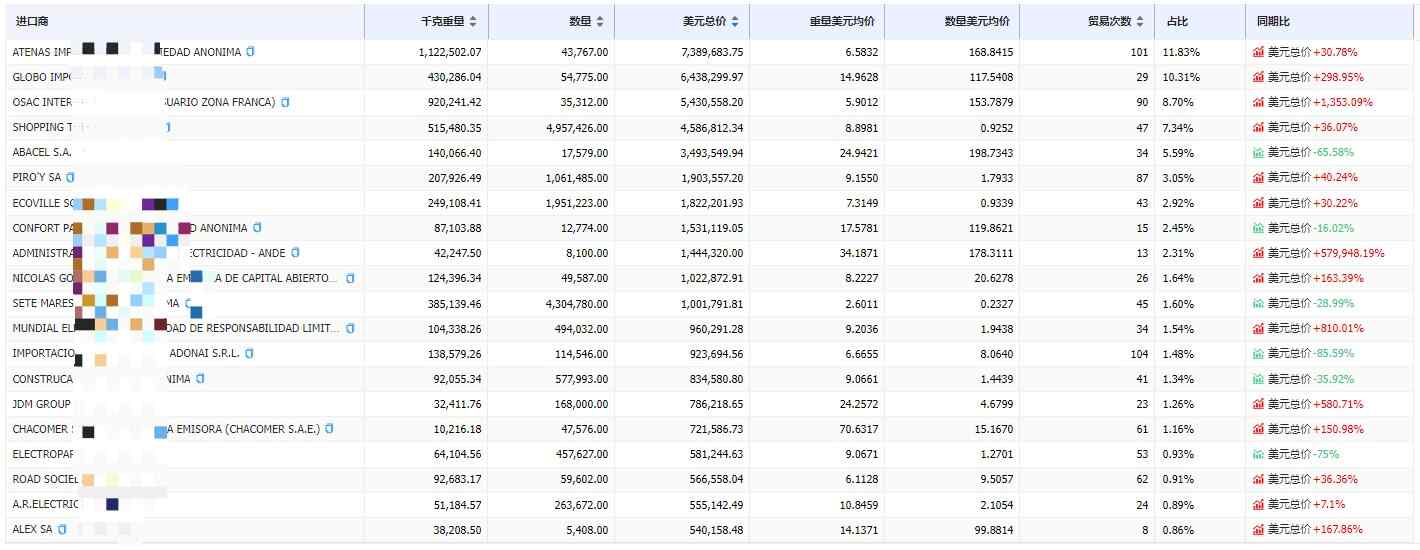Open trend chart icon for +1,353.09% row

1258,102
